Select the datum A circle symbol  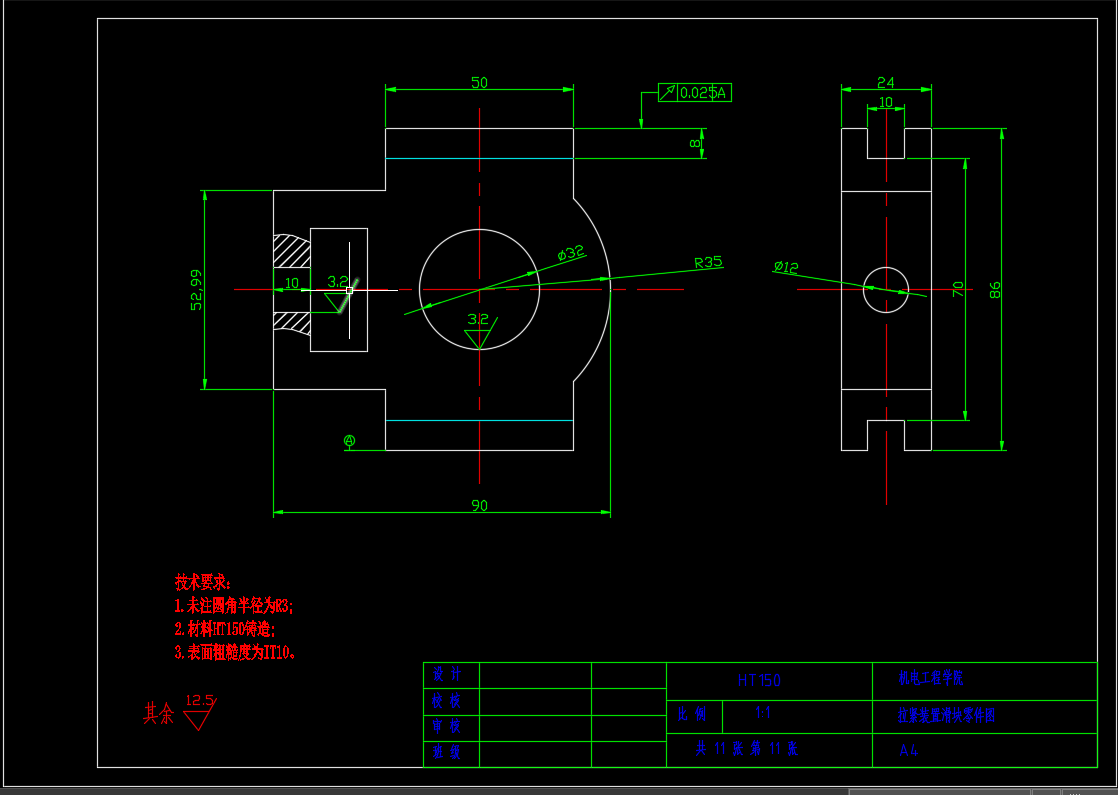click(349, 441)
